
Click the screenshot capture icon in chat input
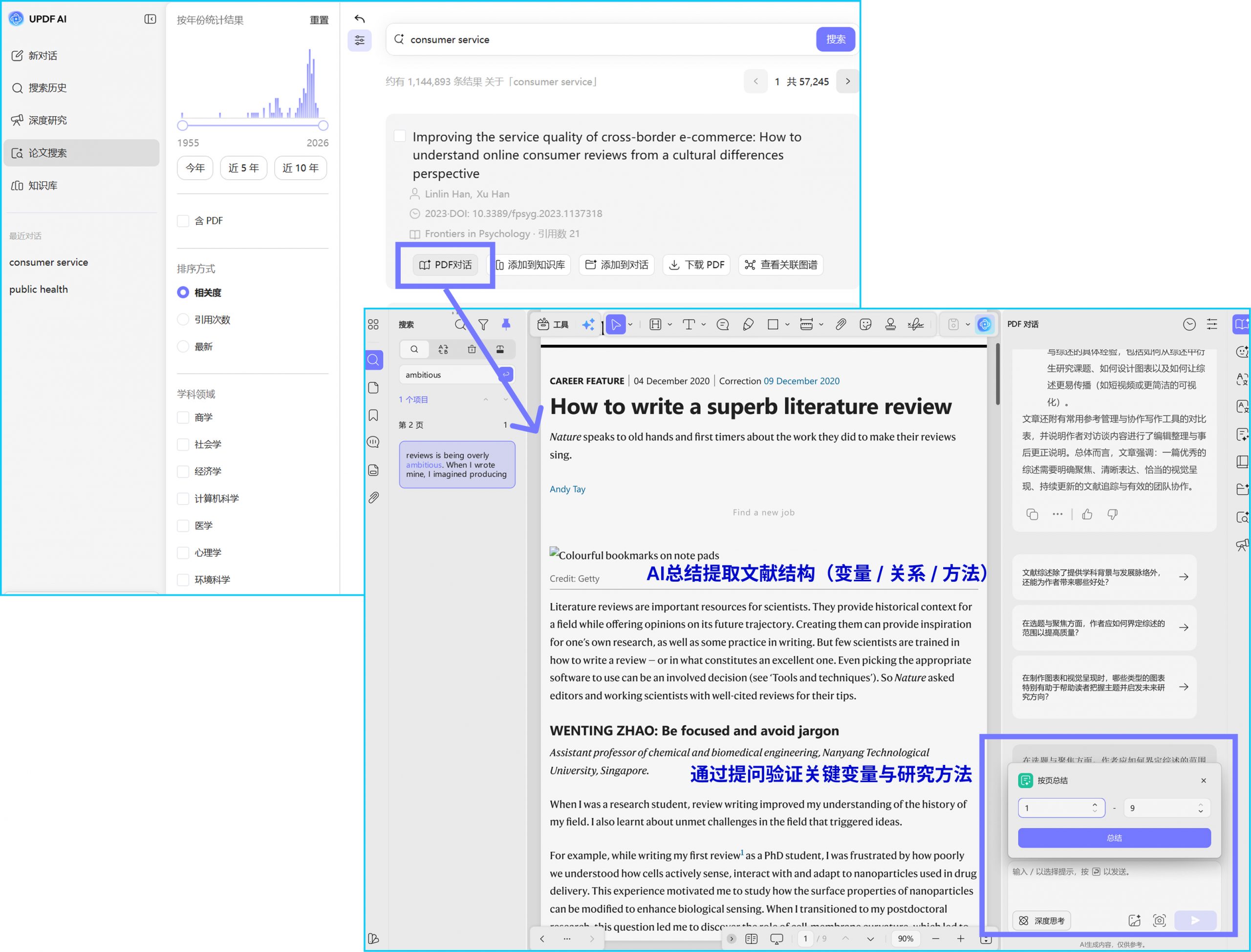click(1159, 921)
